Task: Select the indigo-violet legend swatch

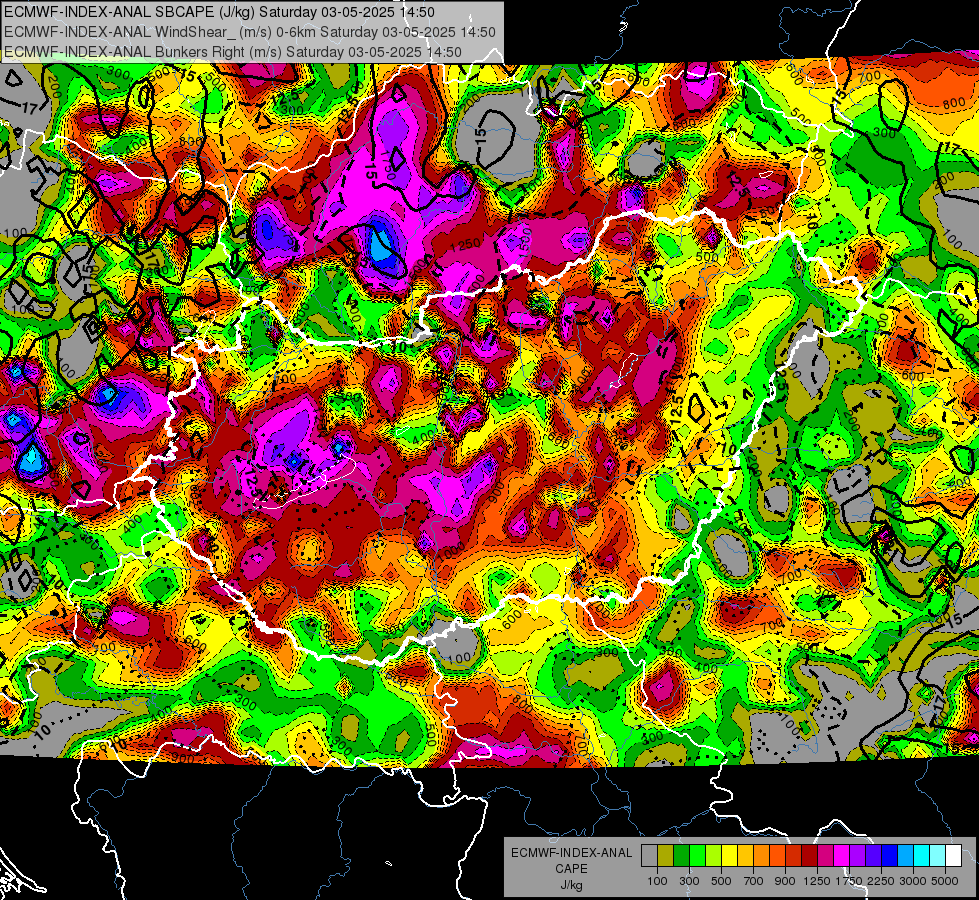Action: tap(873, 856)
